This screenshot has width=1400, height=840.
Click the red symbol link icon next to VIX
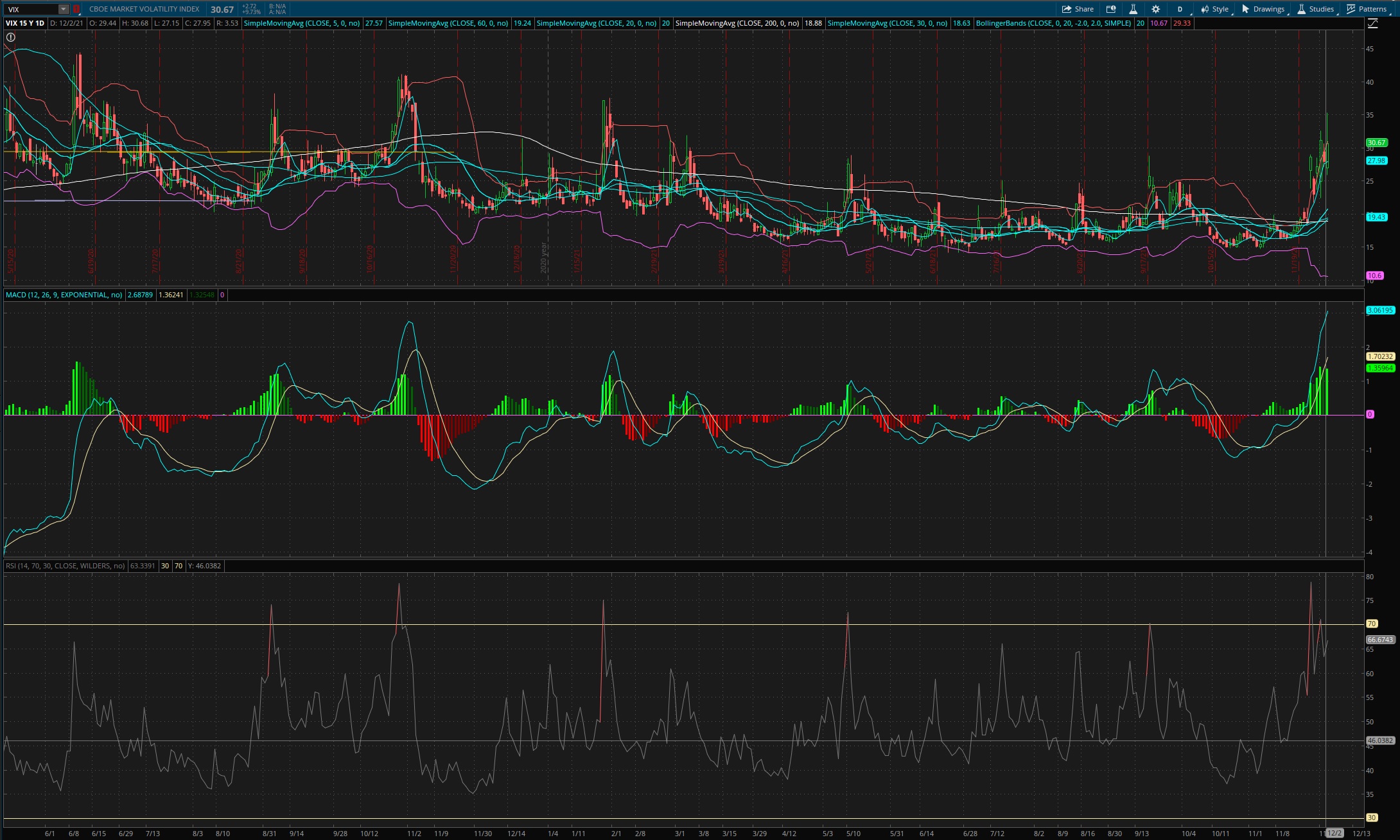coord(76,9)
